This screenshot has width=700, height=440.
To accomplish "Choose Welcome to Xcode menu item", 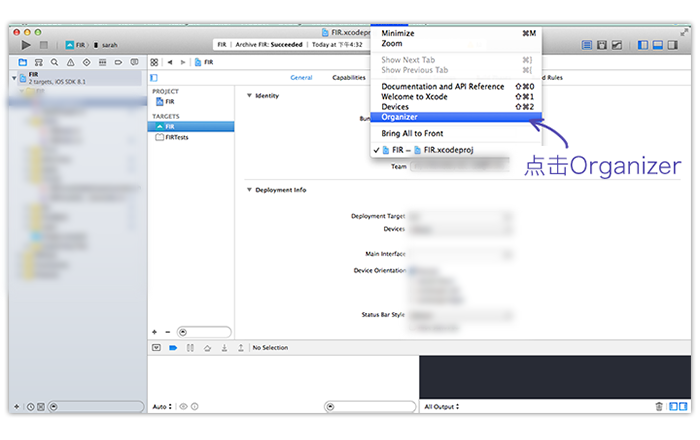I will [456, 96].
